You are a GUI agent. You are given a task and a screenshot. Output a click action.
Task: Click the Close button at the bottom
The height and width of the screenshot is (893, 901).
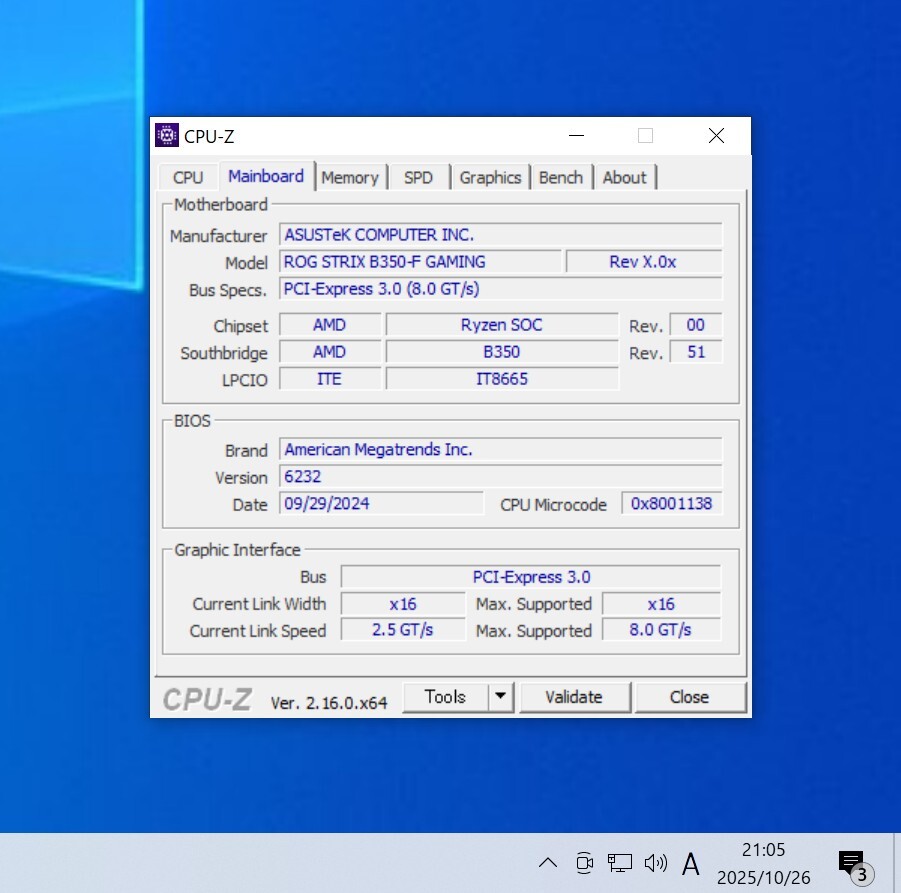point(689,697)
